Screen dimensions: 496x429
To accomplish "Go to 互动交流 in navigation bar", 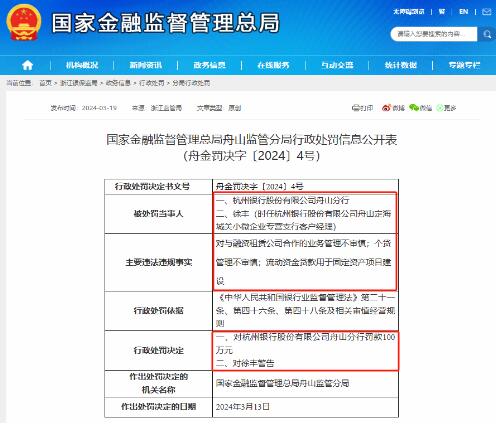I will pyautogui.click(x=337, y=65).
